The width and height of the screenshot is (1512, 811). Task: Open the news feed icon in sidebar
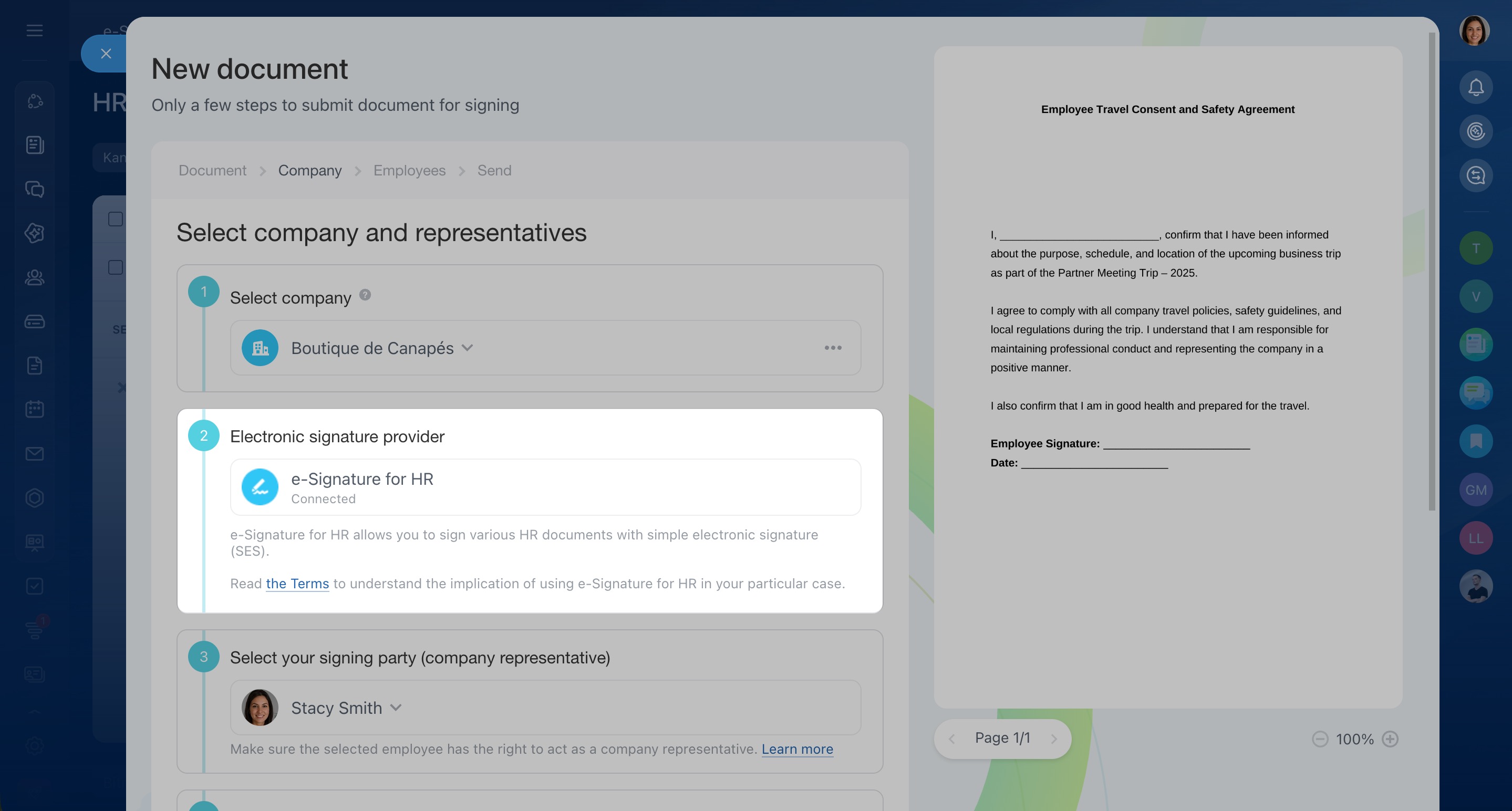pos(35,145)
